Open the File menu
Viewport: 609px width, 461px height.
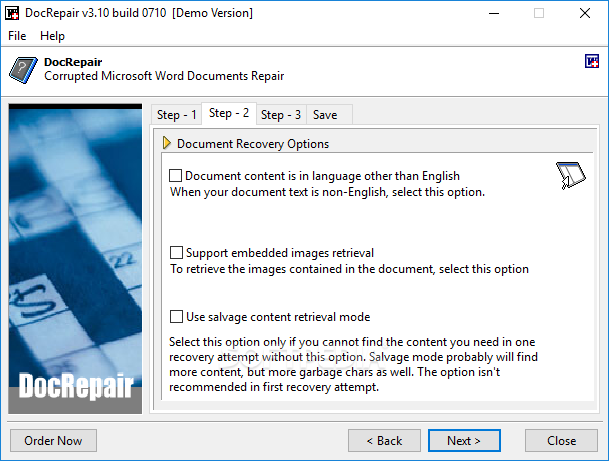[x=17, y=36]
